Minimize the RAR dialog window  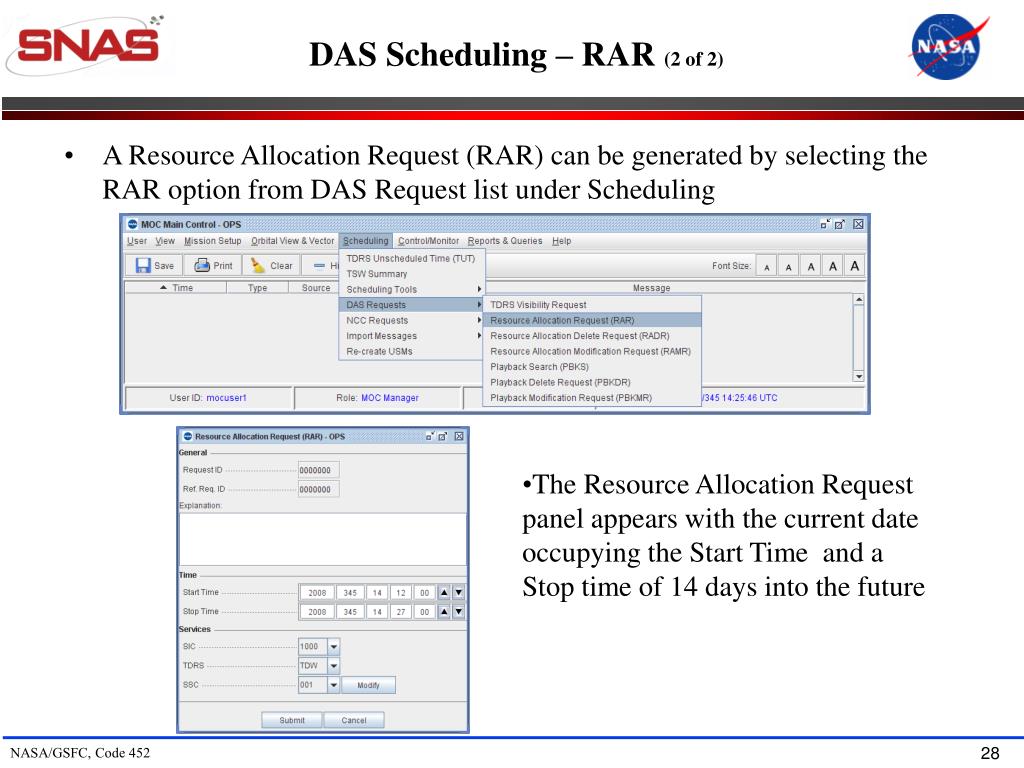[x=430, y=436]
